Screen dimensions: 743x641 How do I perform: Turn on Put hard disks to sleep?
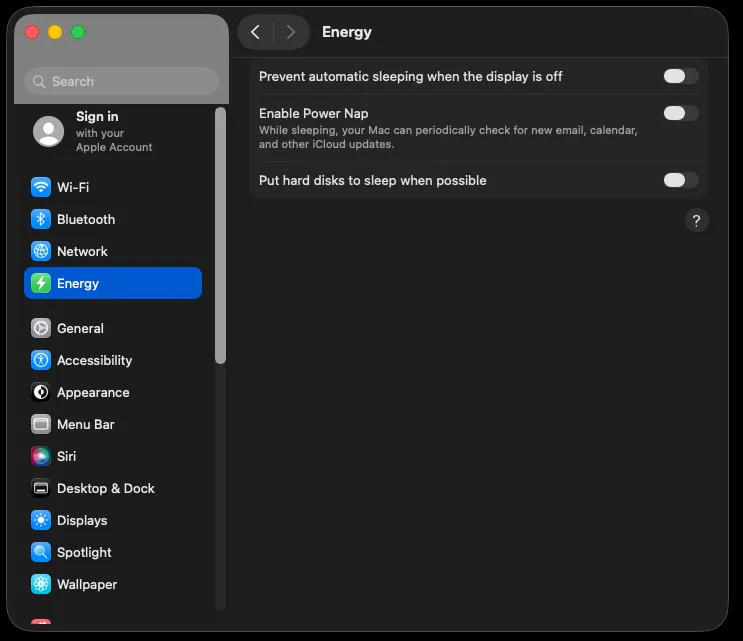pyautogui.click(x=680, y=180)
